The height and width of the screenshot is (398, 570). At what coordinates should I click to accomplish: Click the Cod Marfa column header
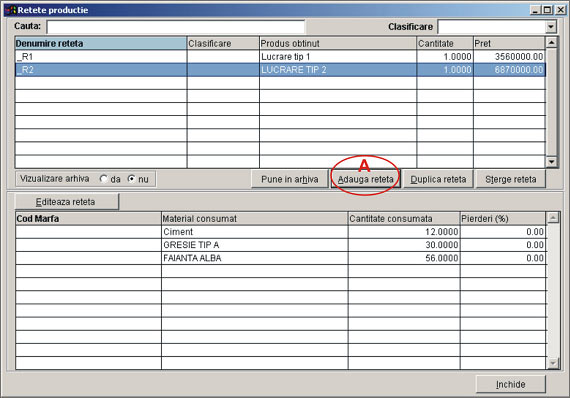click(x=88, y=218)
